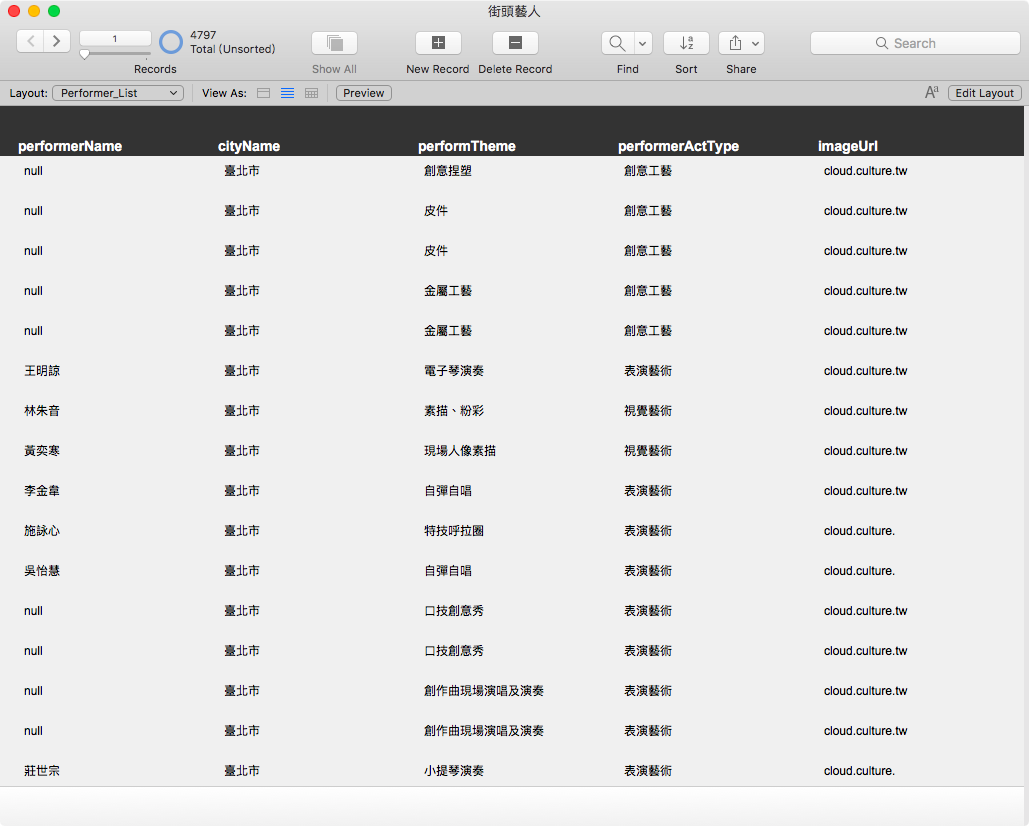Click the imageUrl column header
The height and width of the screenshot is (826, 1029).
[x=847, y=146]
